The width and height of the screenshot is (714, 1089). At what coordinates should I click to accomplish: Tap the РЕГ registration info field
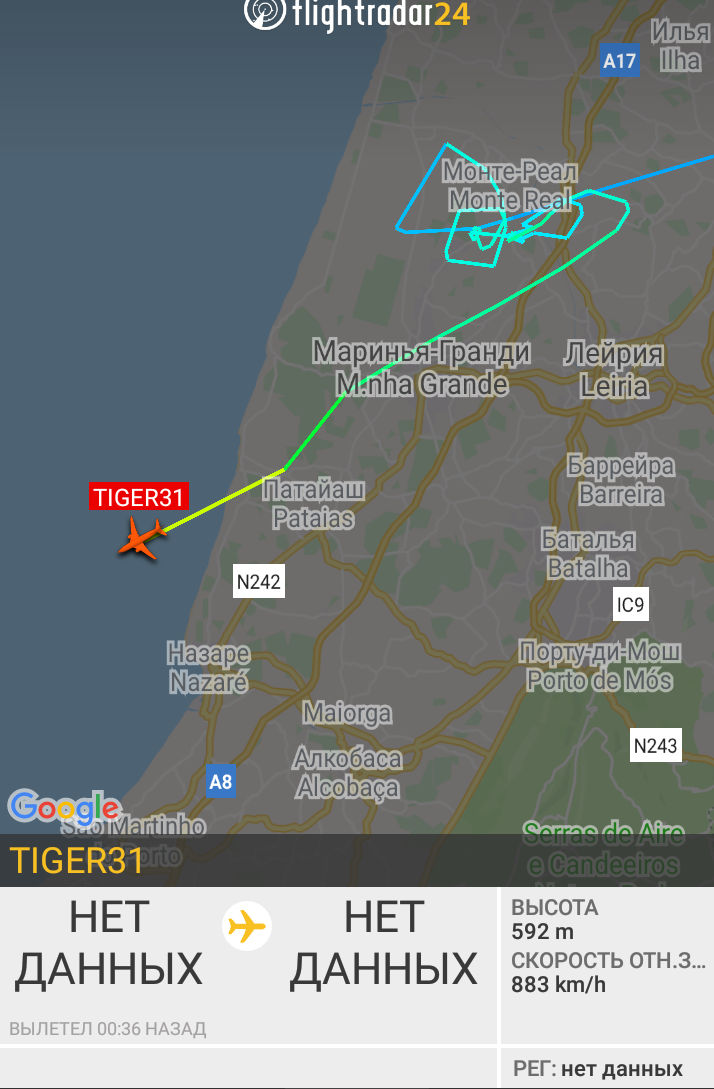click(598, 1068)
